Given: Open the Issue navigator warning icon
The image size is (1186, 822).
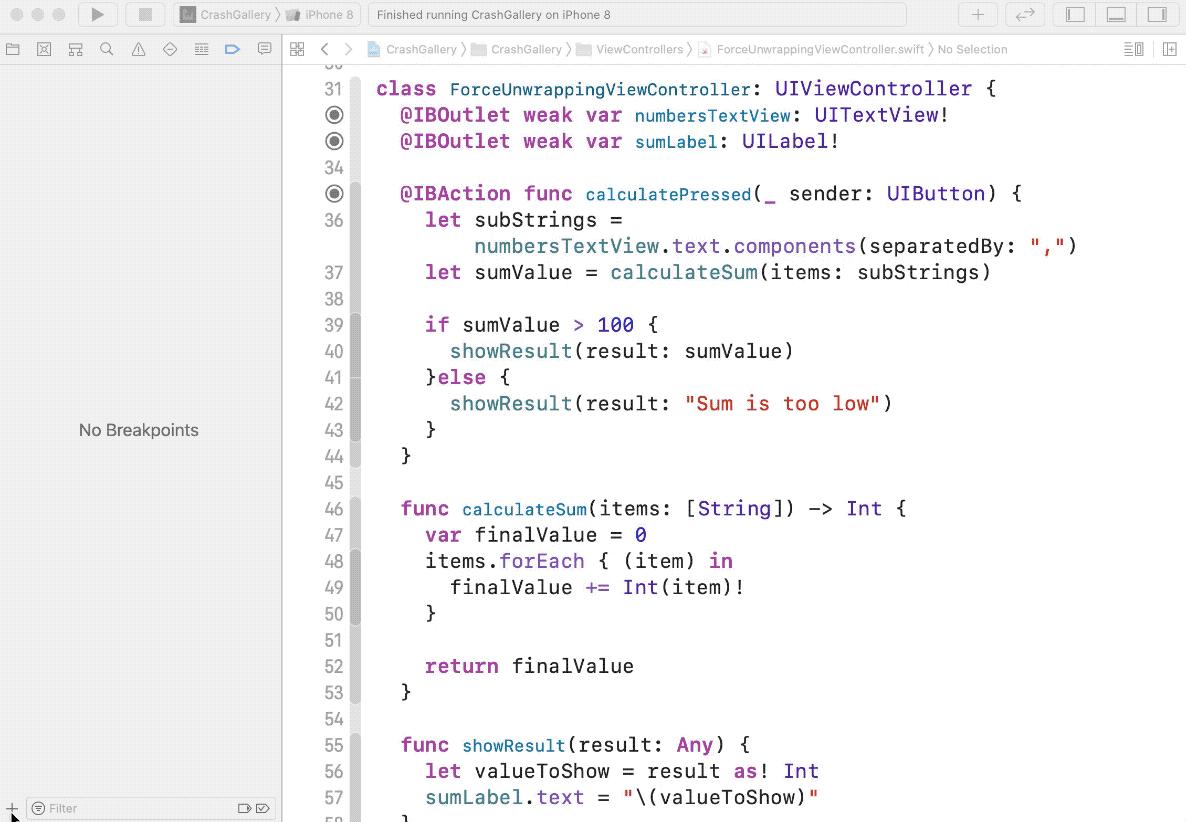Looking at the screenshot, I should (138, 49).
